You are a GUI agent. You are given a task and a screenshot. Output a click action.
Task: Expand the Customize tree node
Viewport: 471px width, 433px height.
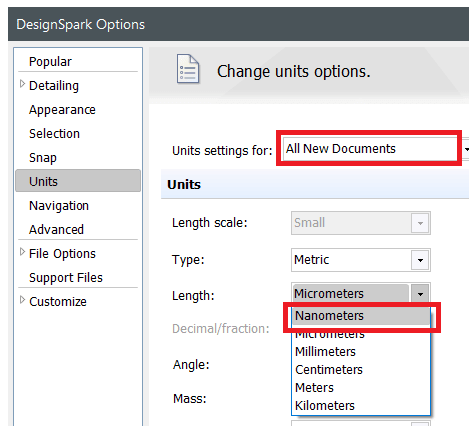(x=22, y=300)
